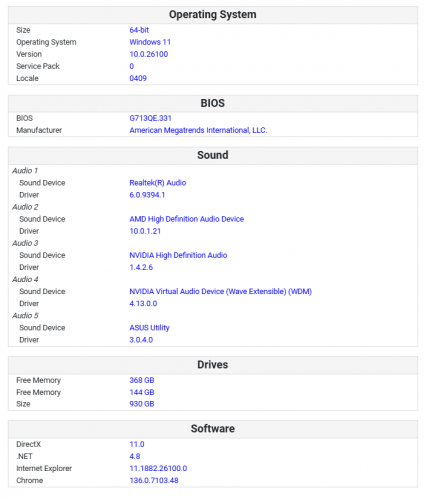
Task: Click the Internet Explorer label
Action: pyautogui.click(x=44, y=468)
